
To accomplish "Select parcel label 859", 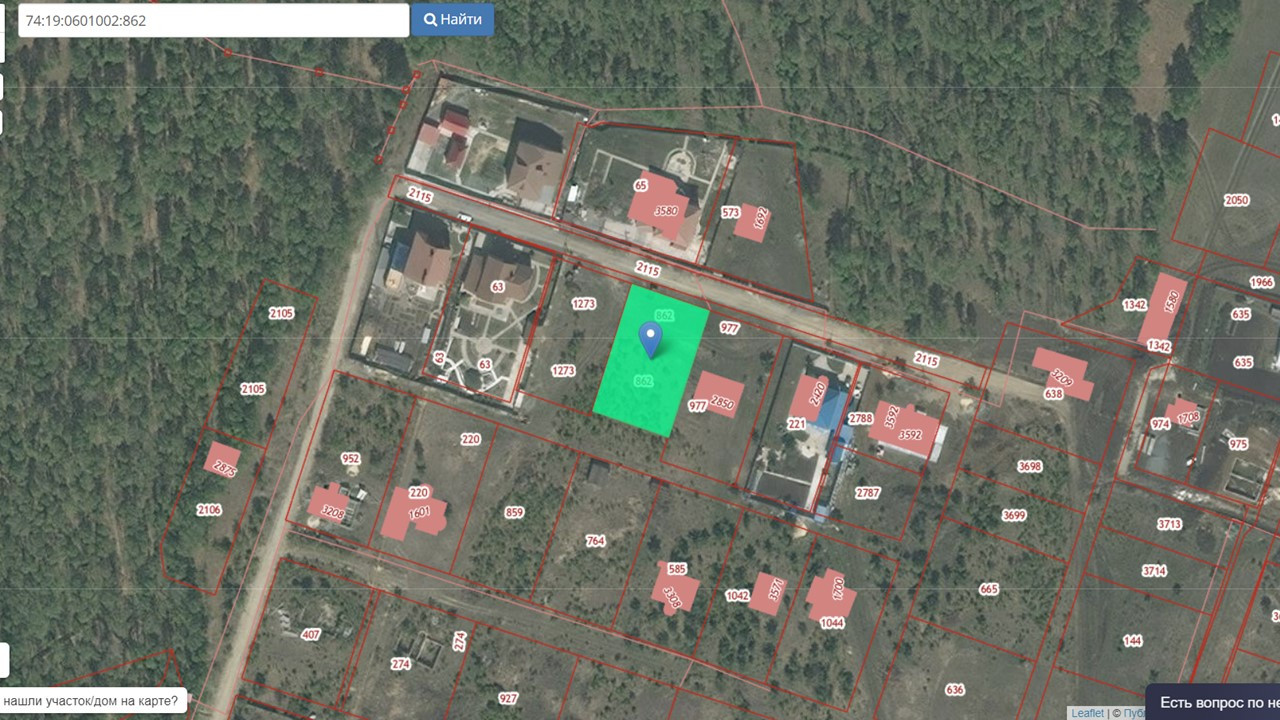I will 514,512.
